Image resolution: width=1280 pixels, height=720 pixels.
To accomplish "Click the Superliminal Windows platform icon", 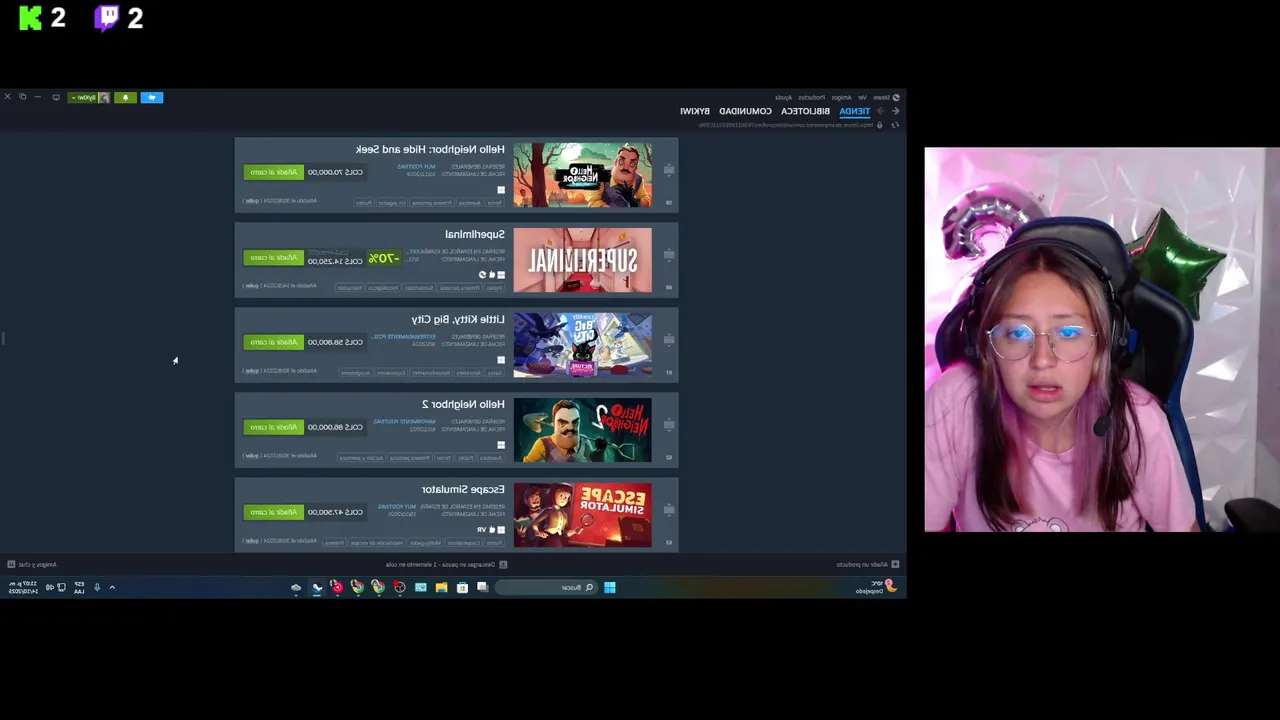I will (x=501, y=275).
